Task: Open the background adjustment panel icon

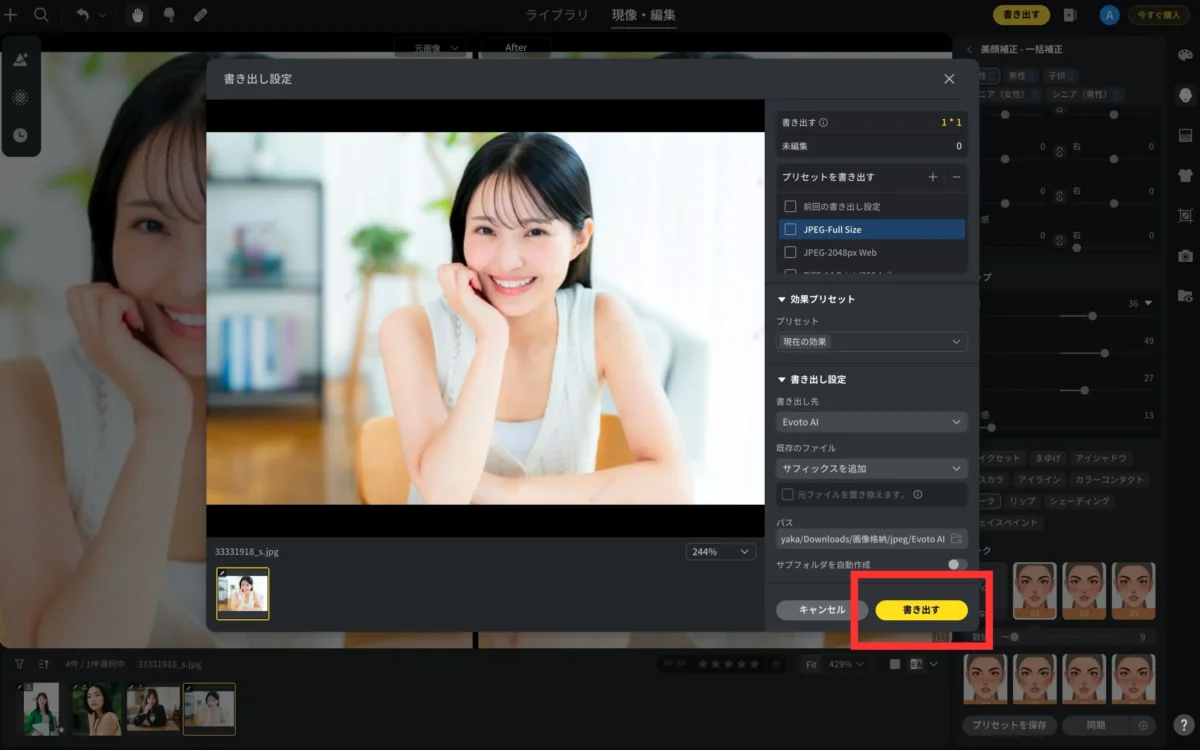Action: tap(1185, 135)
